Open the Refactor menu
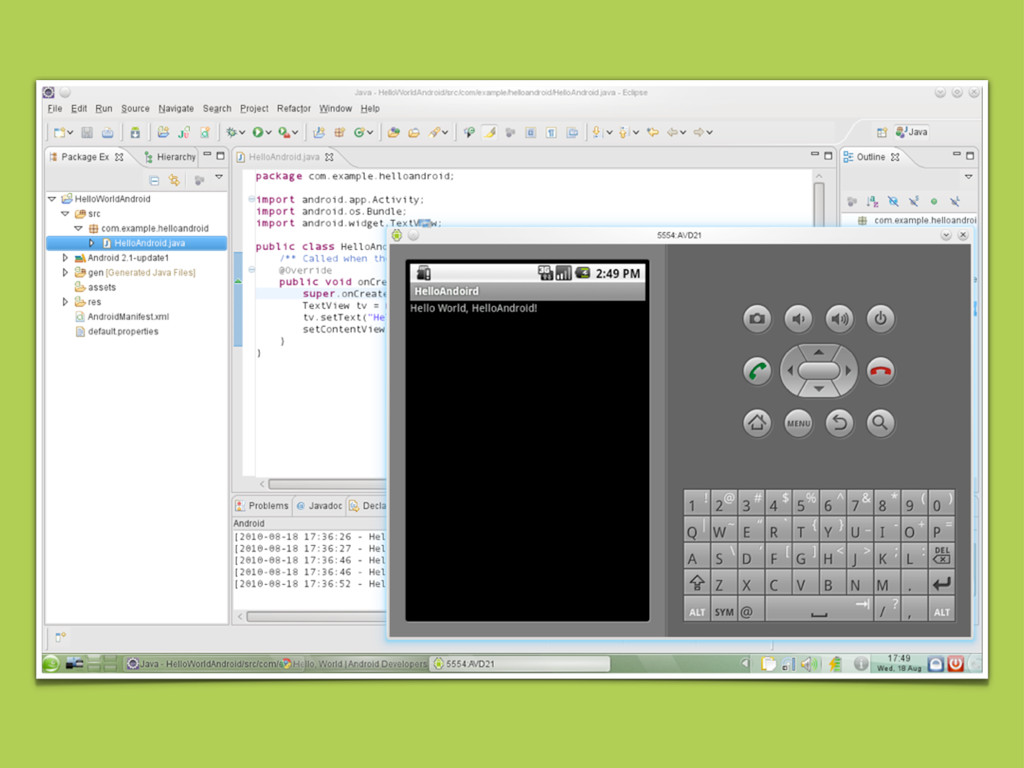The image size is (1024, 768). (294, 108)
